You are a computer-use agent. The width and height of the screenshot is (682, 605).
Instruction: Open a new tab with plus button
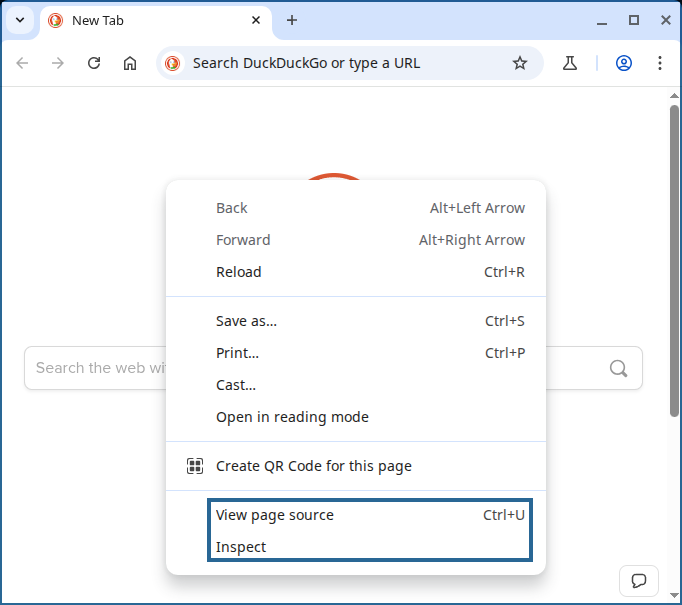[x=292, y=20]
